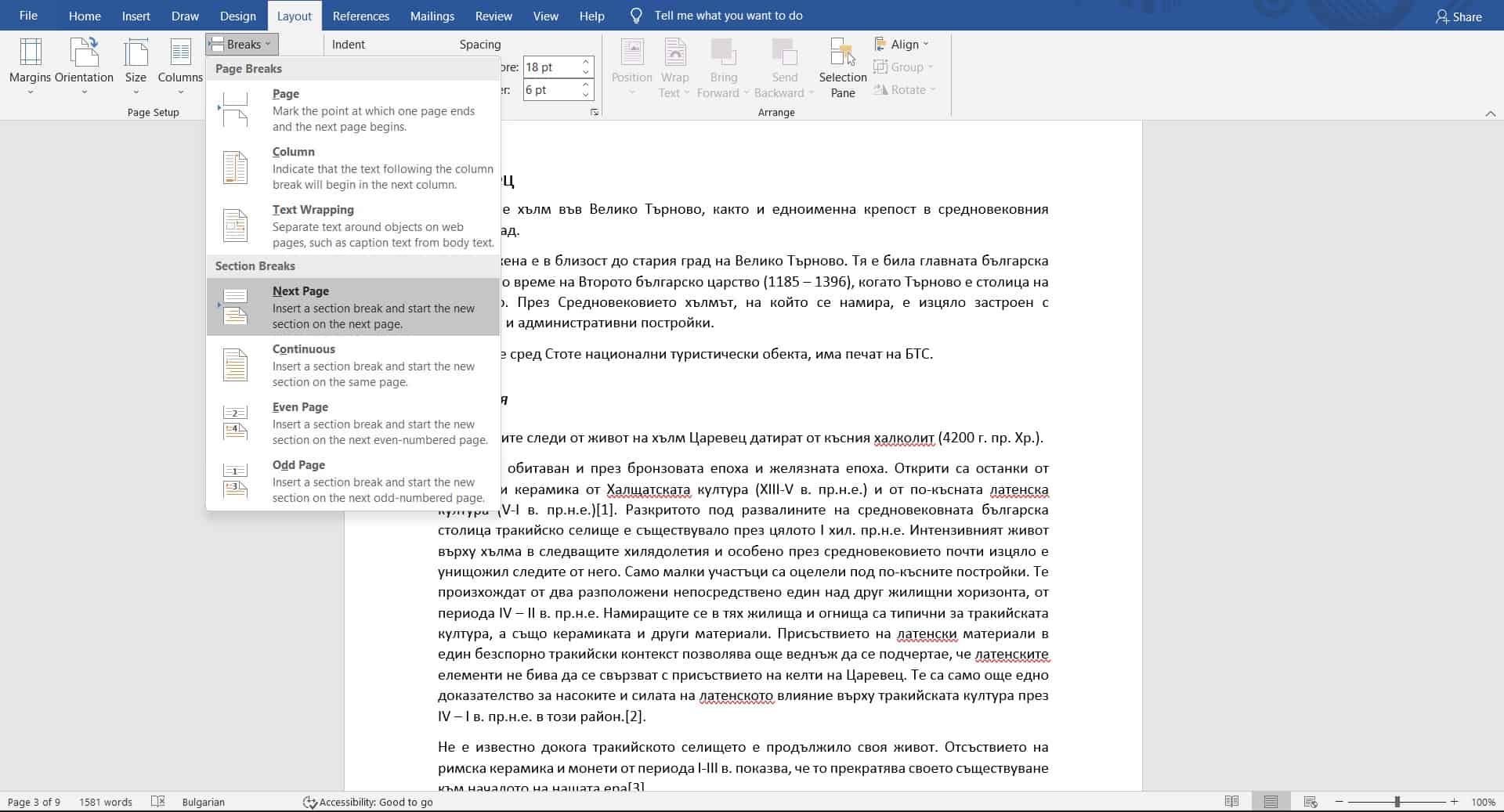Open the Align dropdown
The height and width of the screenshot is (812, 1504).
pyautogui.click(x=901, y=45)
